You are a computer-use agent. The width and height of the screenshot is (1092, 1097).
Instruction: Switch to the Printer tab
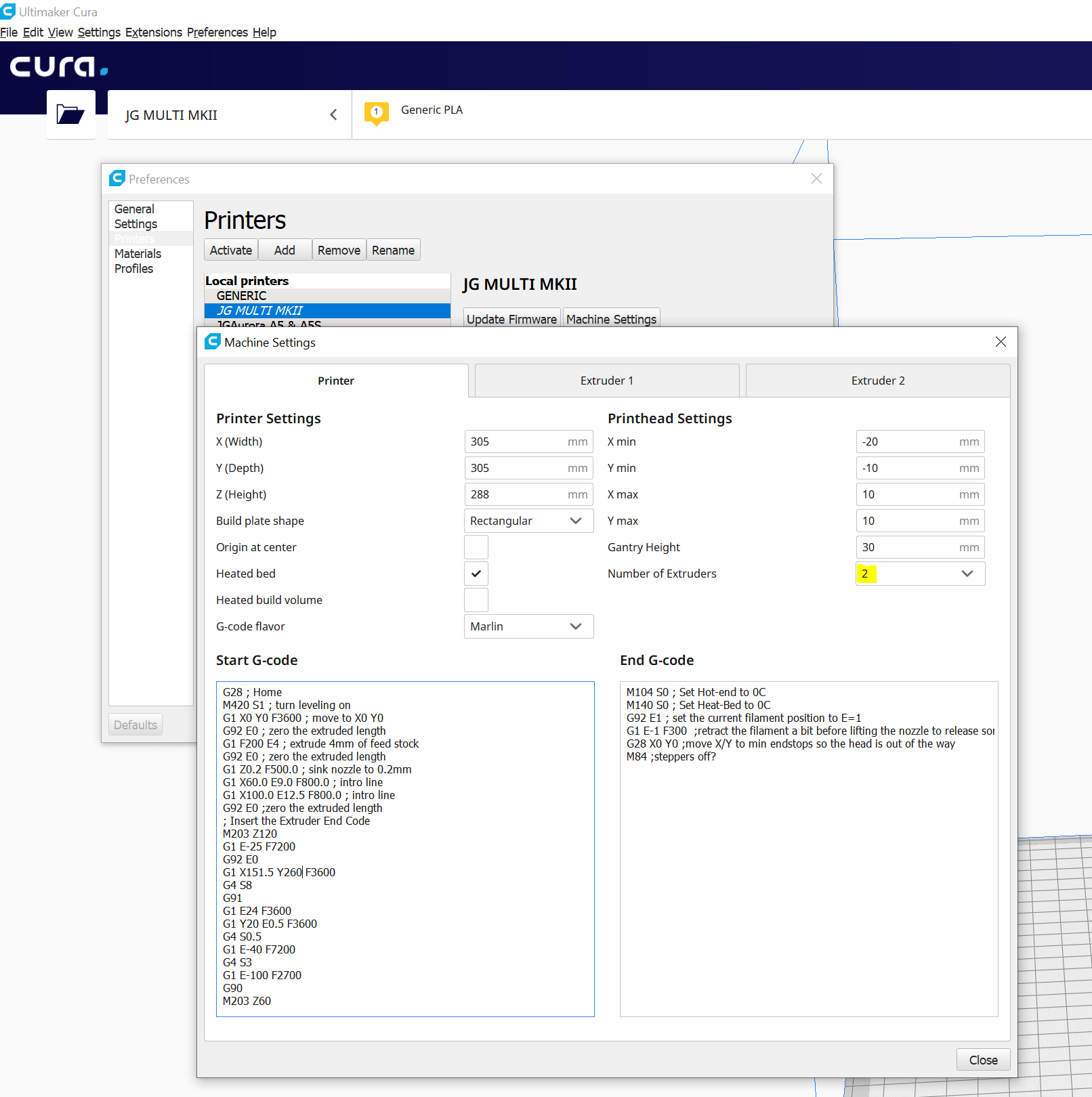[336, 381]
